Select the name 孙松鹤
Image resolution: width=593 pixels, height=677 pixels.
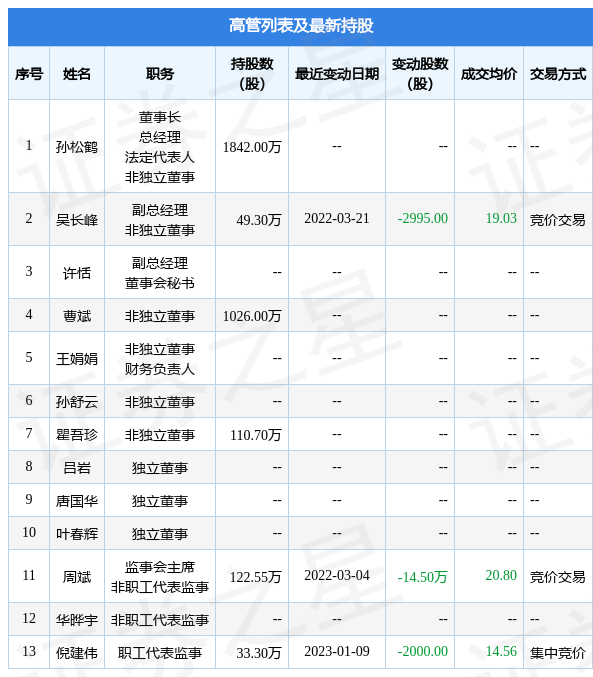(x=77, y=147)
